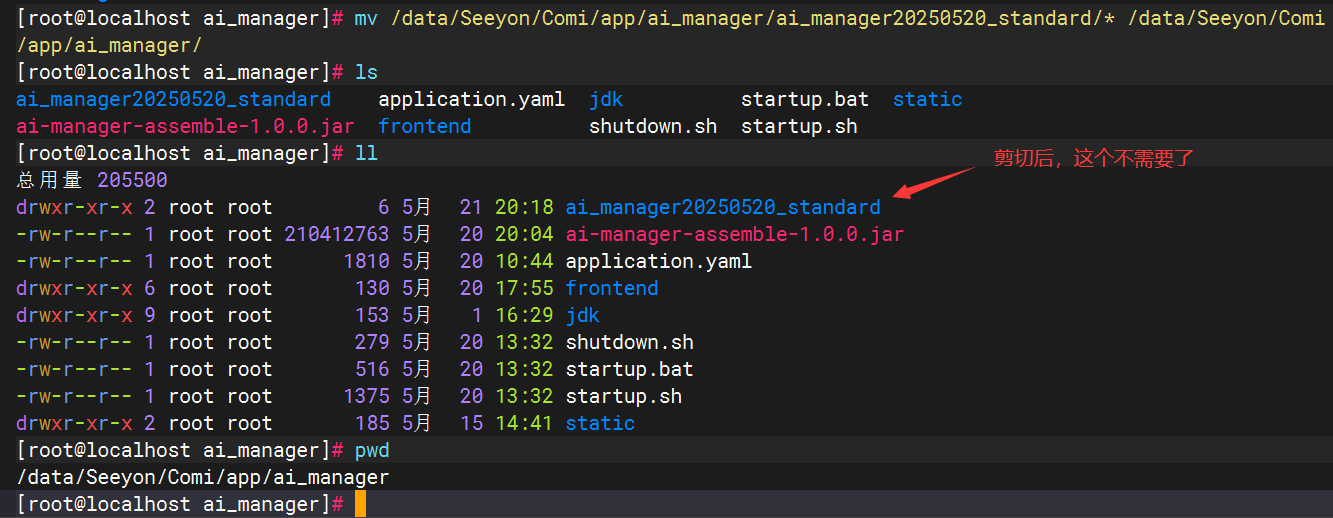Click static in the ls output row
Screen dimensions: 1333x518
927,99
